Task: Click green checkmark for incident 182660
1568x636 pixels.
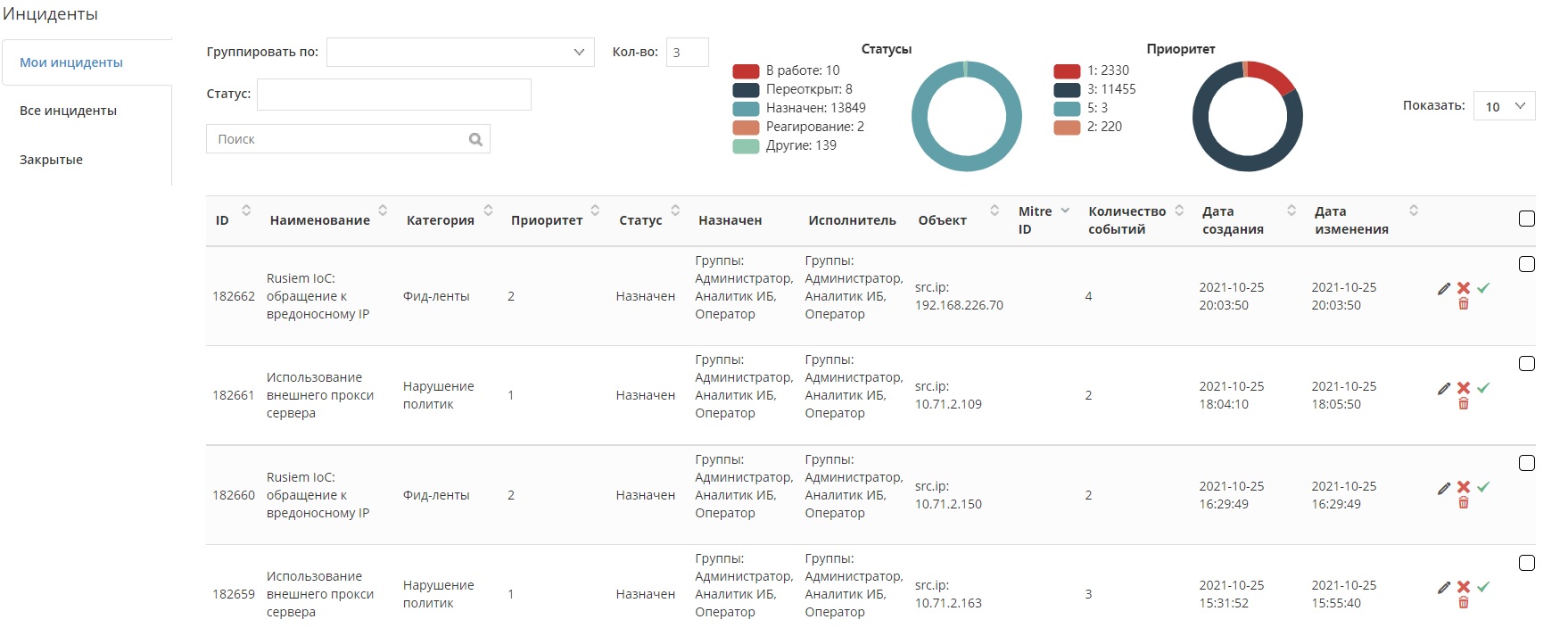Action: click(x=1483, y=487)
